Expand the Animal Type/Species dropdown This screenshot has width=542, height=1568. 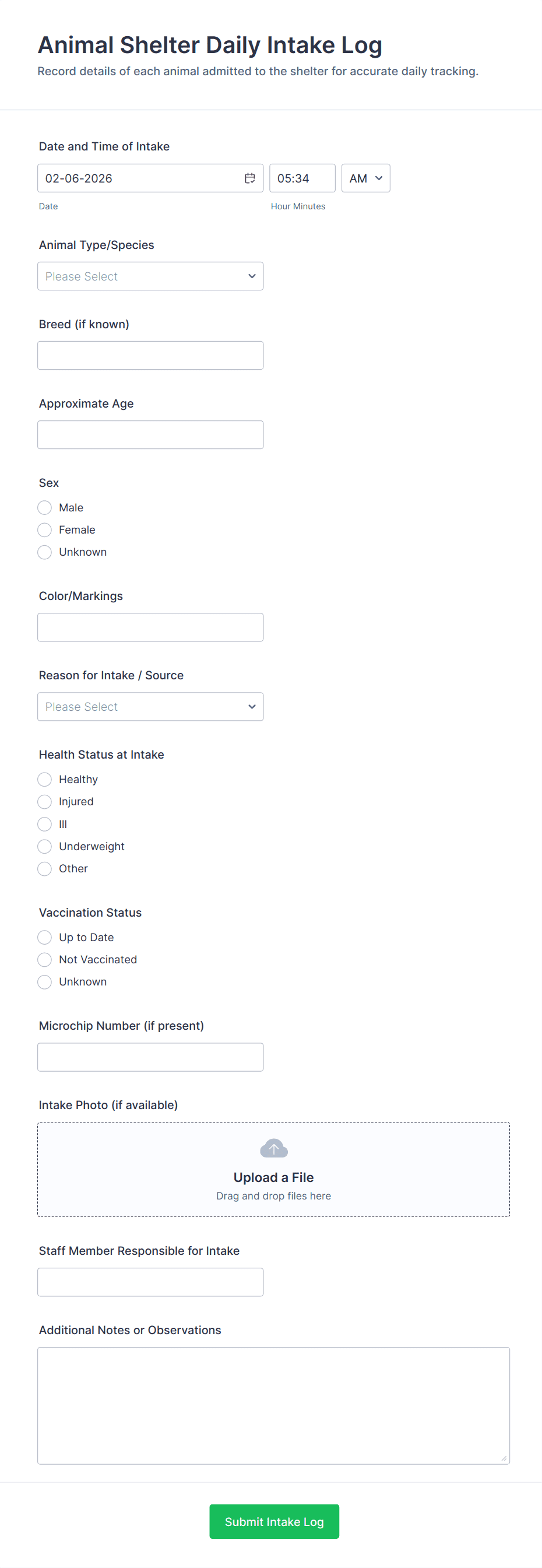point(150,276)
